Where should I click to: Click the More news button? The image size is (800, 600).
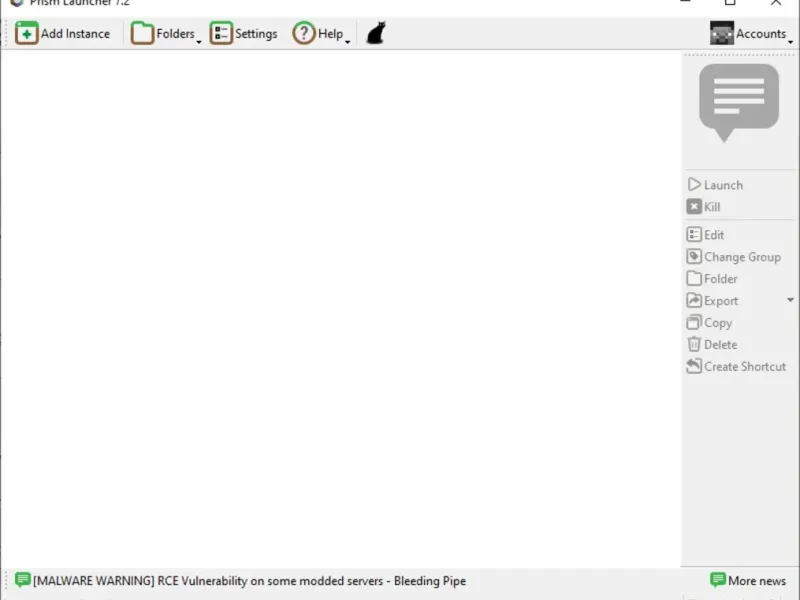(x=748, y=581)
